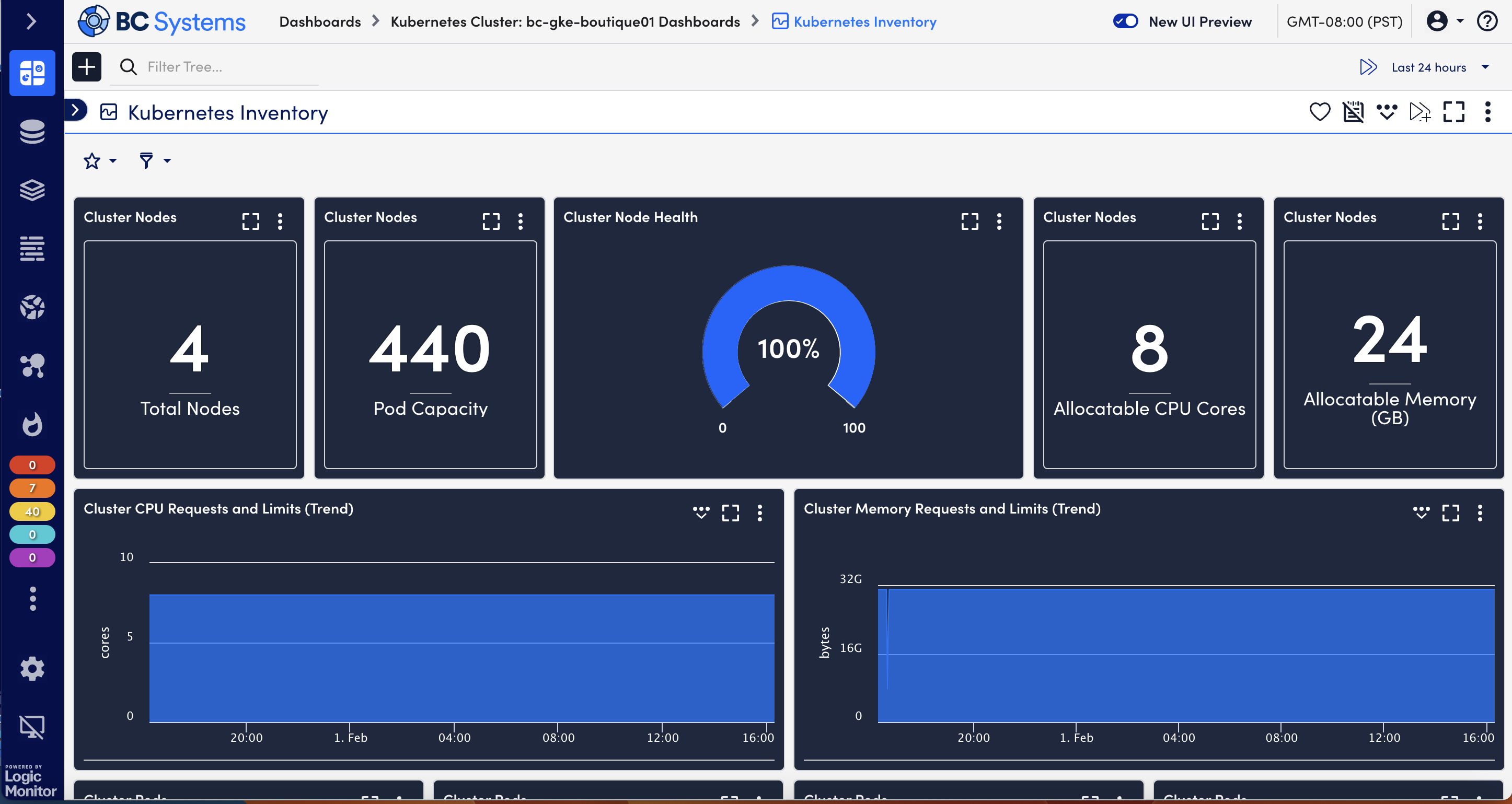Screen dimensions: 1512x804
Task: Open the help question mark icon
Action: click(1487, 22)
